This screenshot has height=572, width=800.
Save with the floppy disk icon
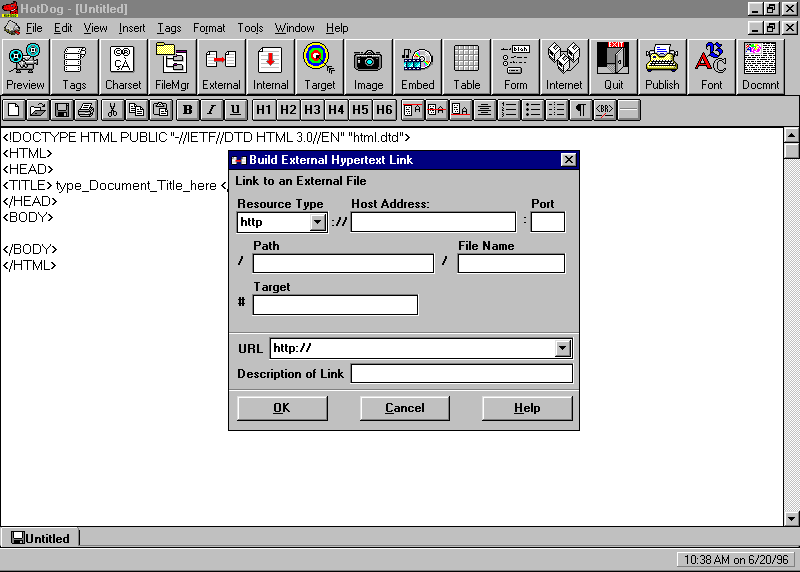click(62, 110)
